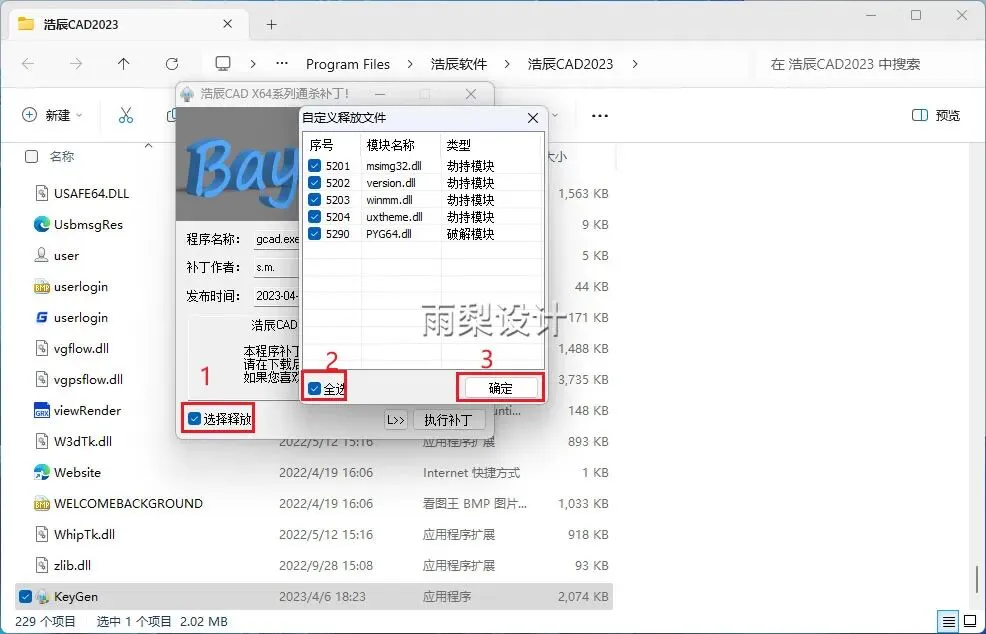Switch to details view icon in status bar

(x=949, y=621)
